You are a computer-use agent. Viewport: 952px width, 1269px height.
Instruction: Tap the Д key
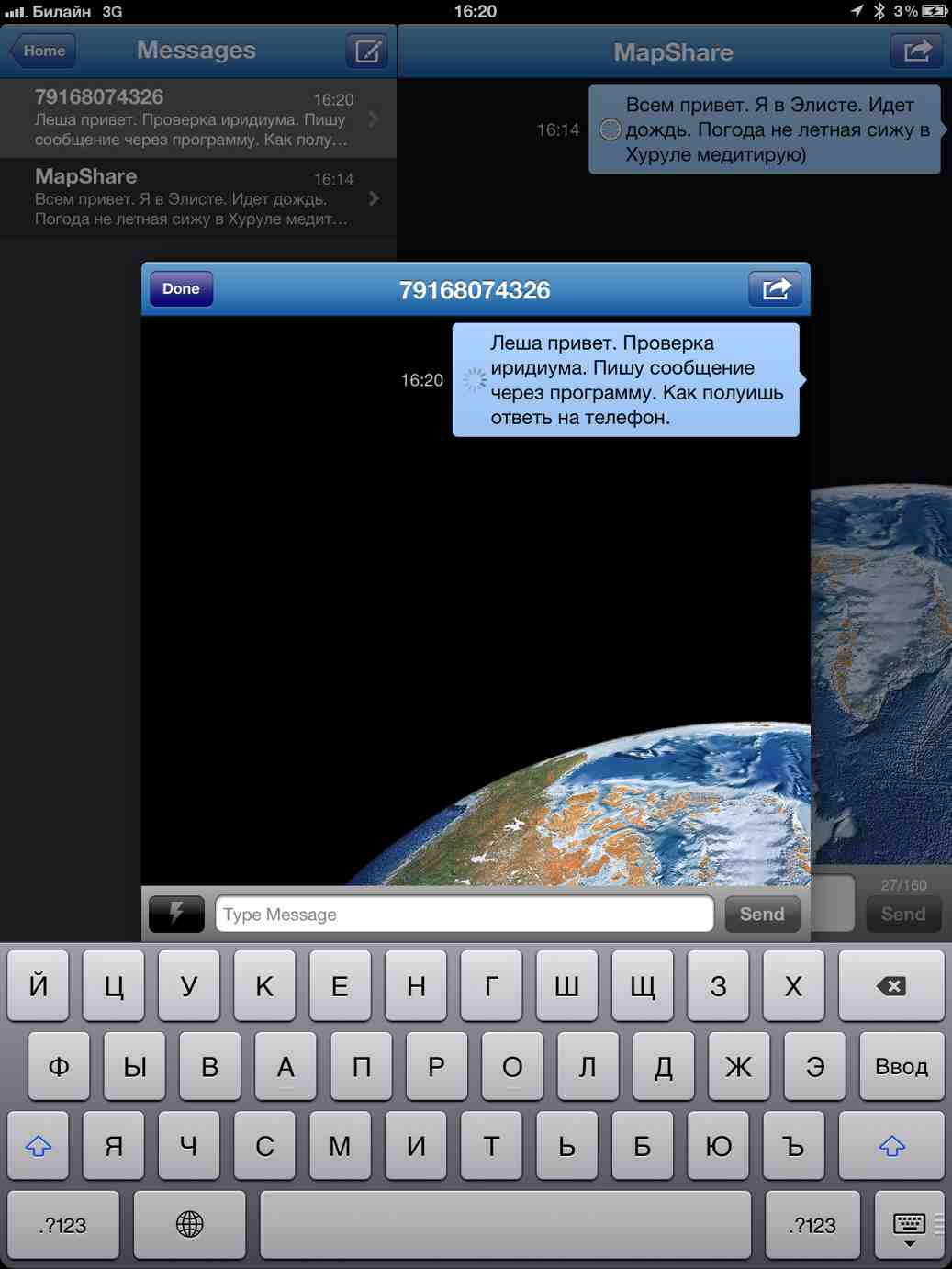pyautogui.click(x=664, y=1066)
